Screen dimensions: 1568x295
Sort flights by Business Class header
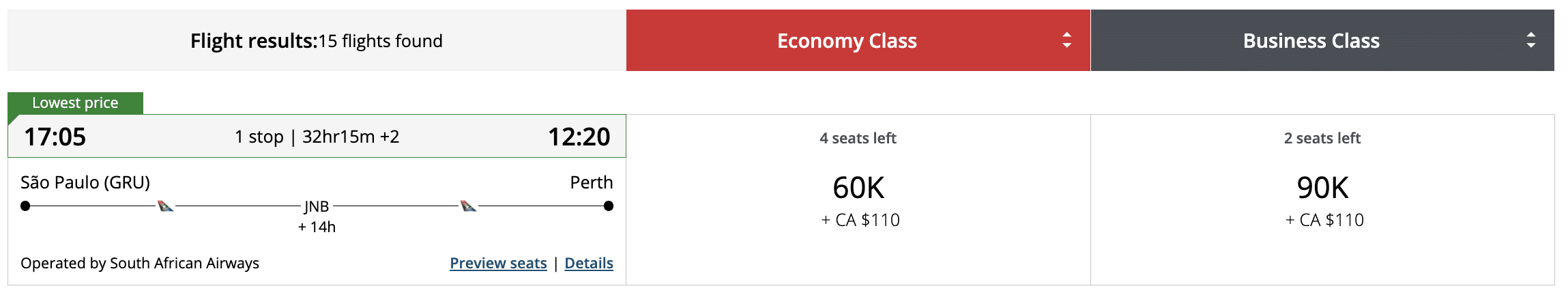click(1311, 41)
